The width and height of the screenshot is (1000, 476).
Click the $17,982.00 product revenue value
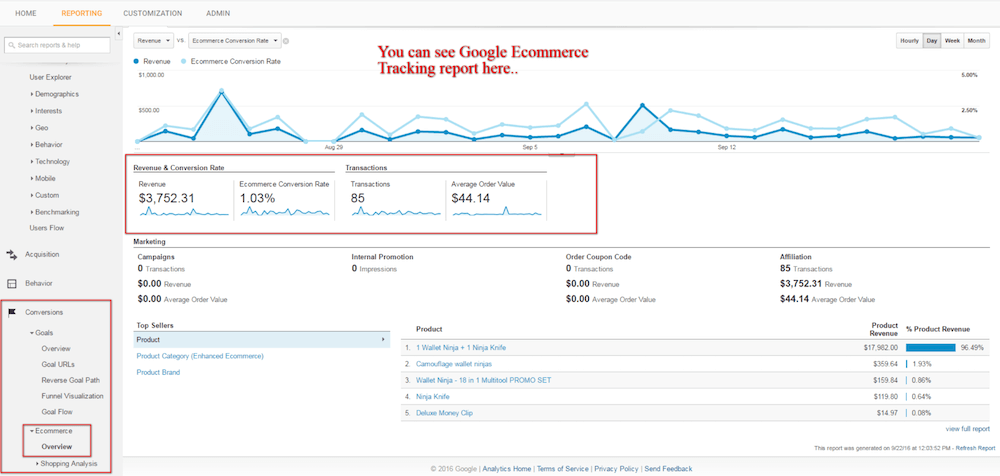(x=879, y=348)
